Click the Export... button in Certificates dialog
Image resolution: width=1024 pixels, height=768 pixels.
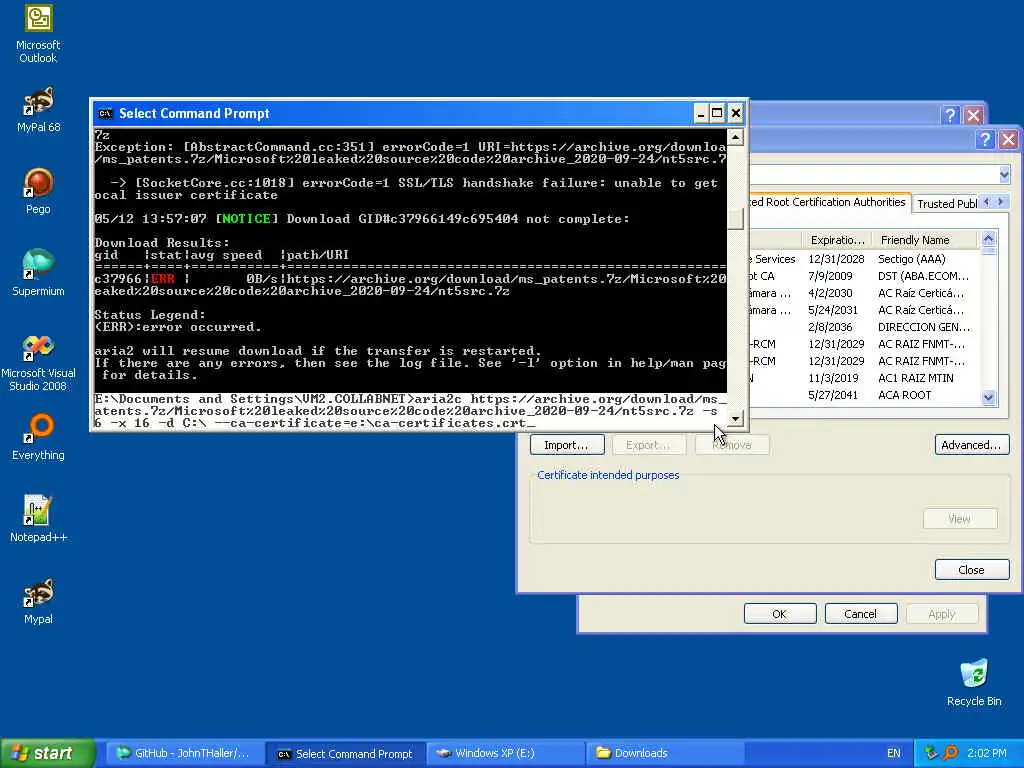648,445
